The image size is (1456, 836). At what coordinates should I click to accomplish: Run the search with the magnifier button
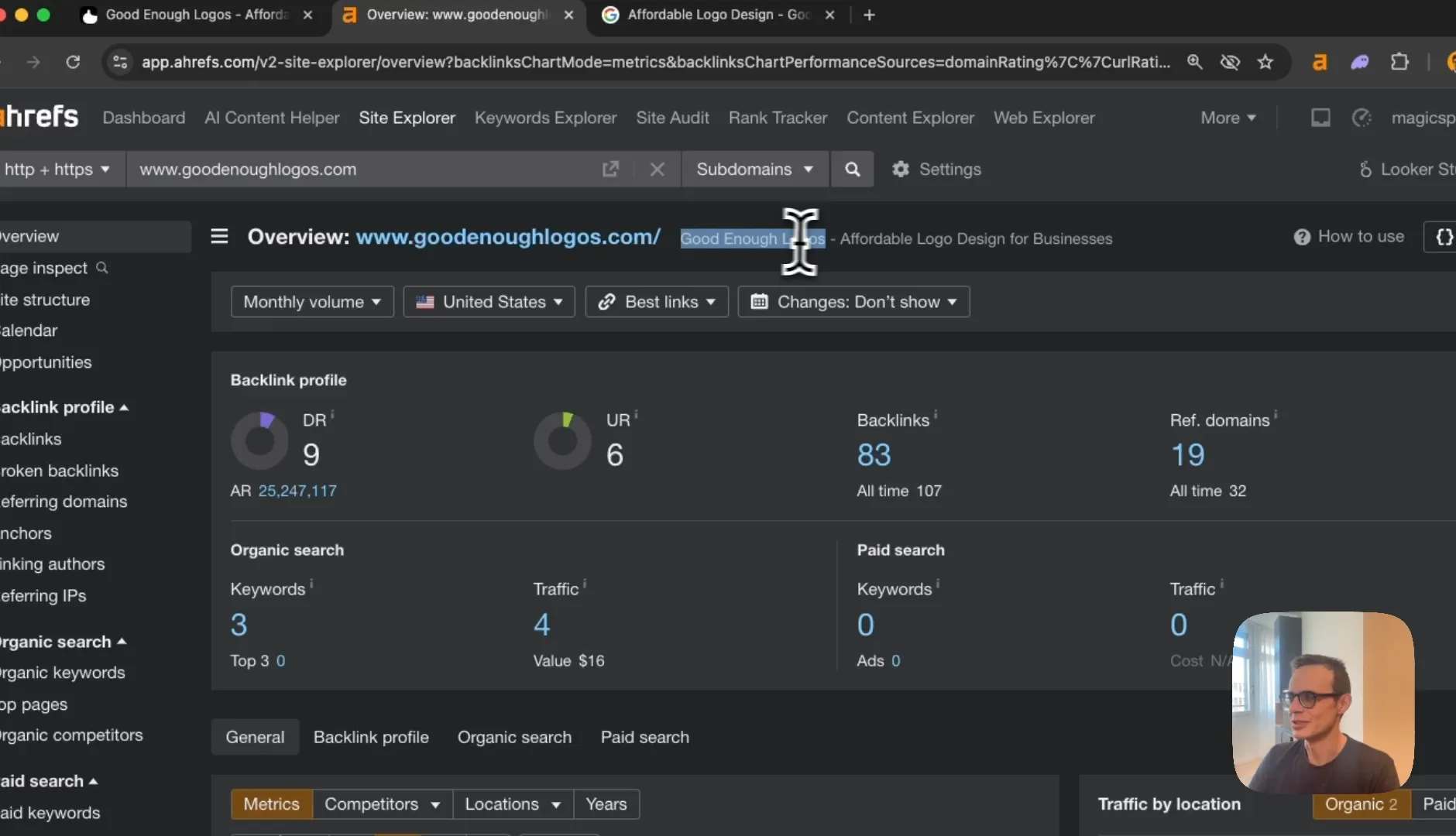pyautogui.click(x=852, y=169)
